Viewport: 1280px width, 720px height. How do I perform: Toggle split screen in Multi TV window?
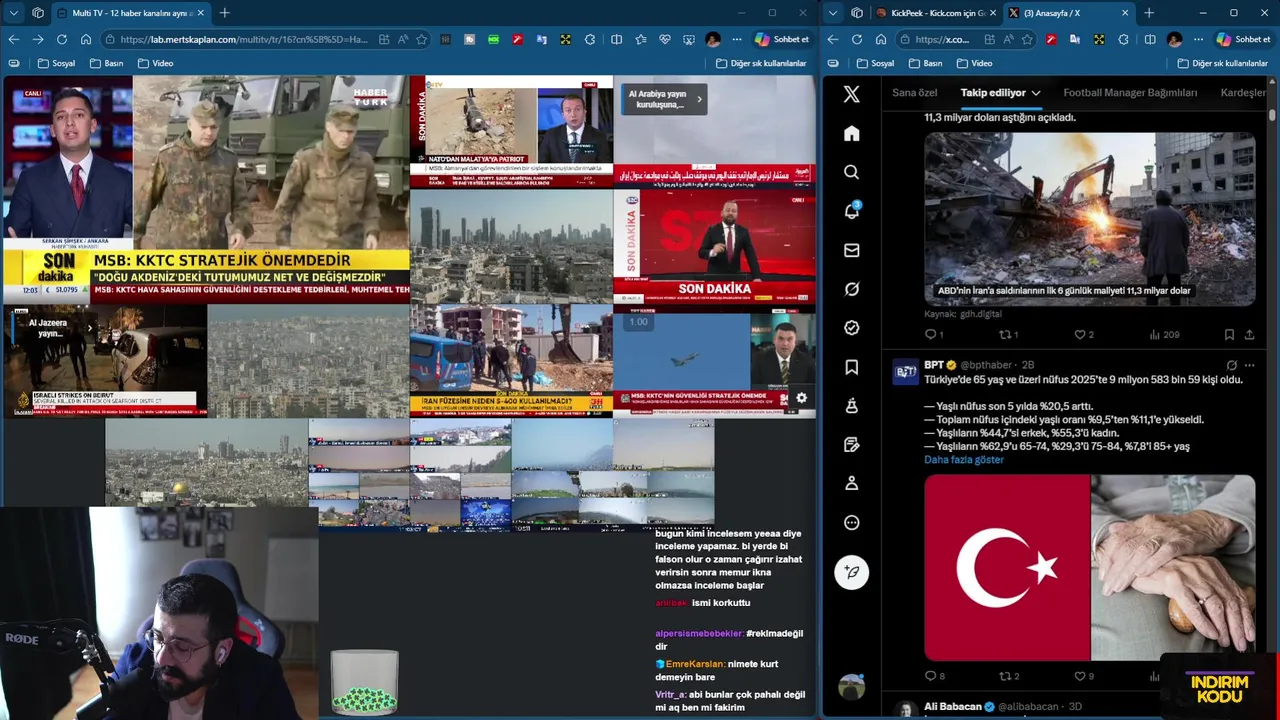[x=616, y=39]
